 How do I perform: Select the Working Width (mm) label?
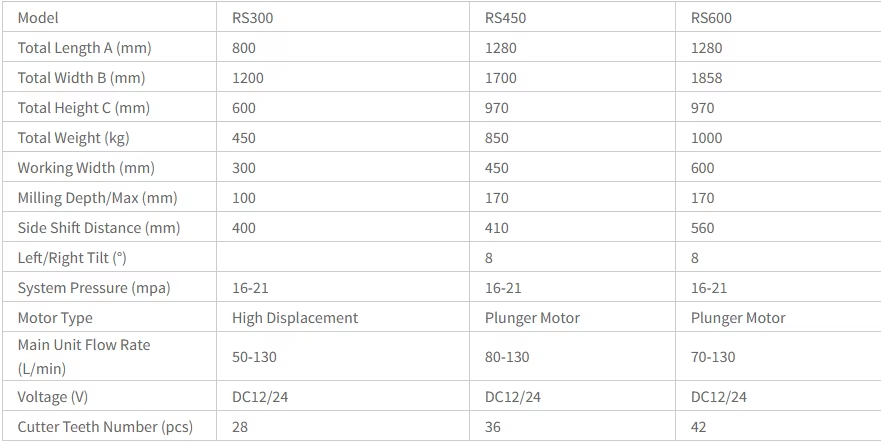point(86,168)
